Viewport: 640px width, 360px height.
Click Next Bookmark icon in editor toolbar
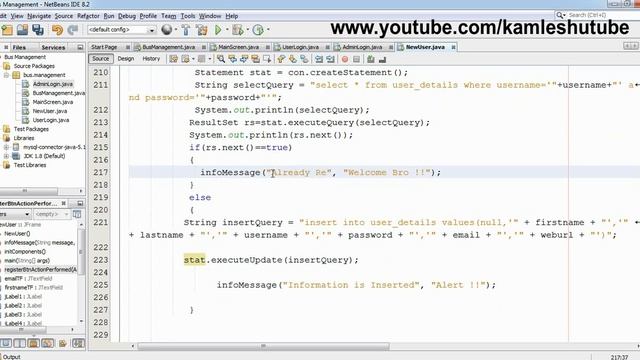tap(293, 59)
